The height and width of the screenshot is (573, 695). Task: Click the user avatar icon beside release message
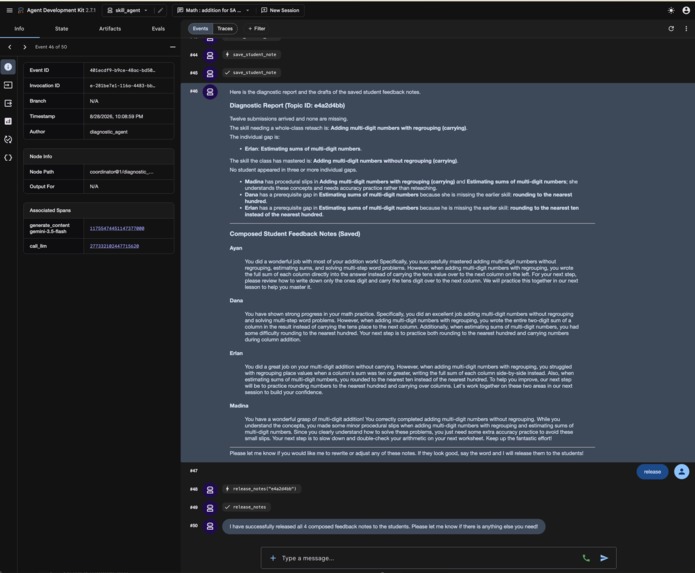point(682,472)
